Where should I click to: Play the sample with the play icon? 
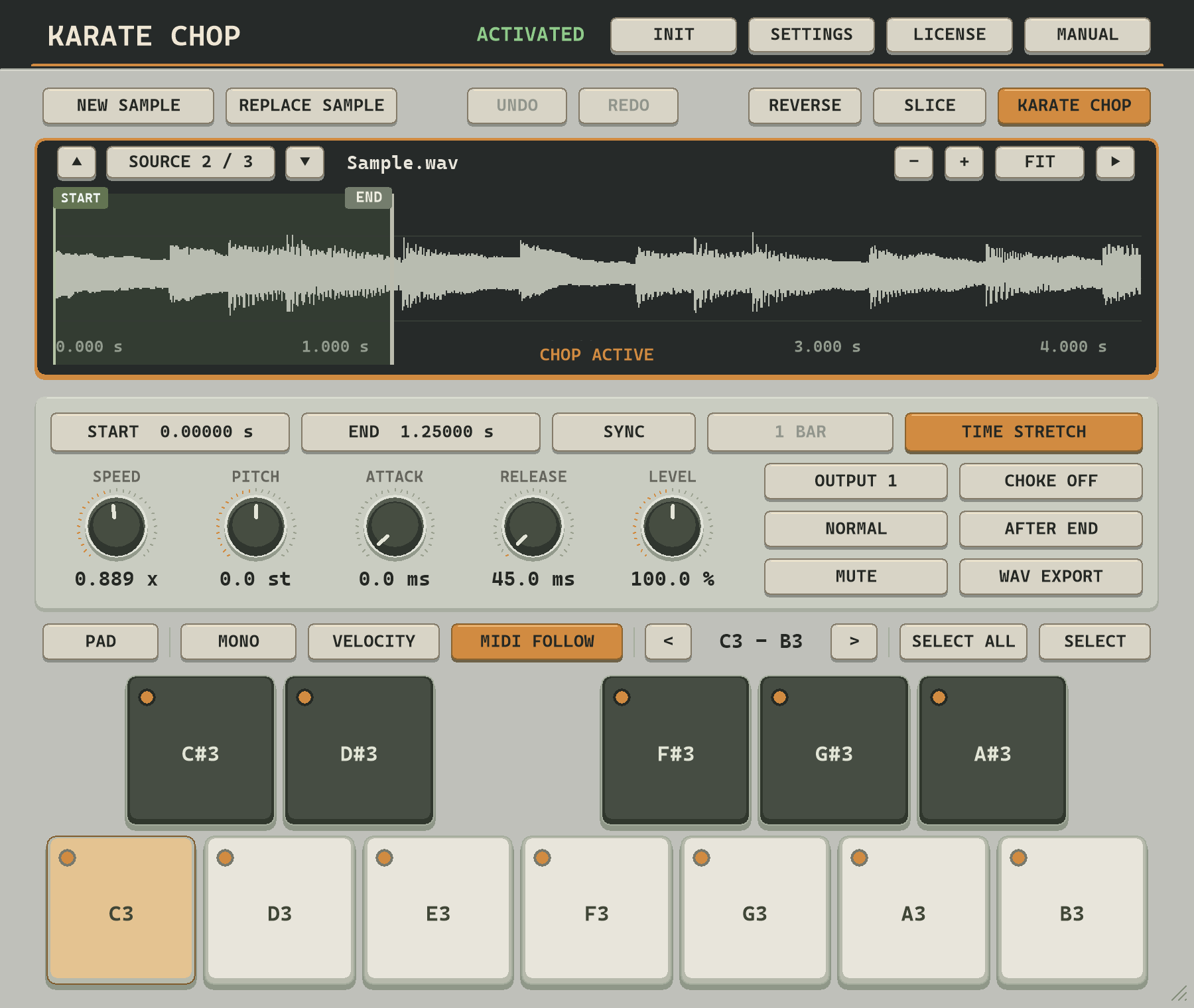click(x=1115, y=162)
